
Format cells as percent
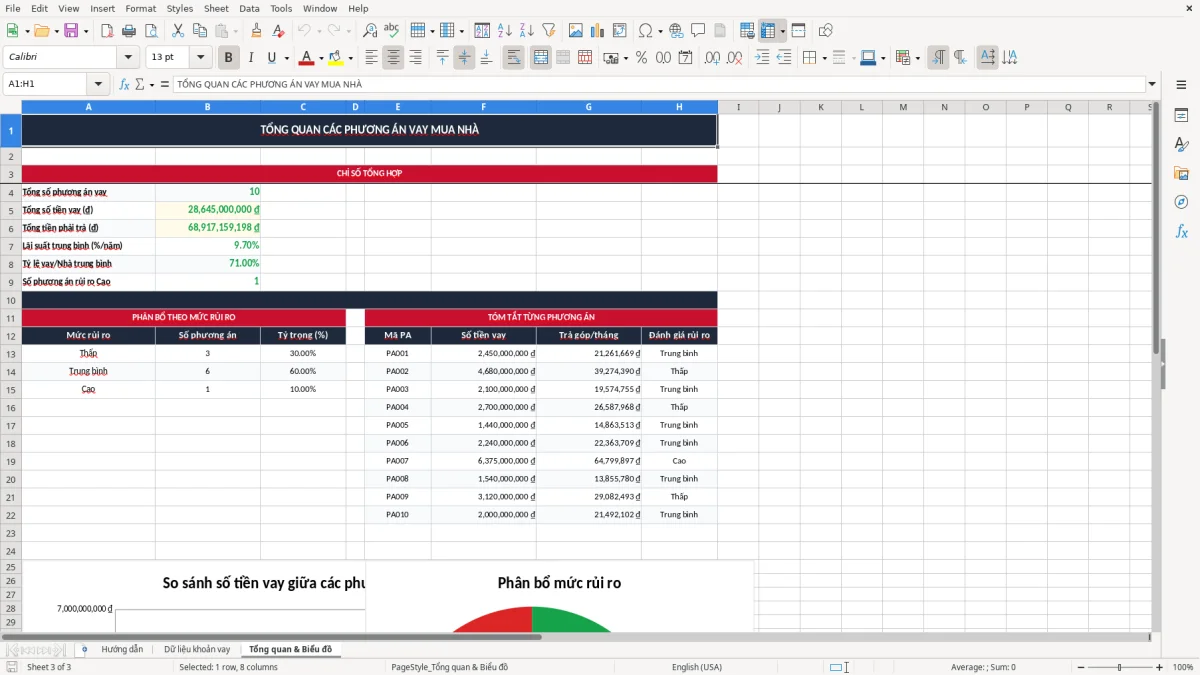pyautogui.click(x=641, y=58)
